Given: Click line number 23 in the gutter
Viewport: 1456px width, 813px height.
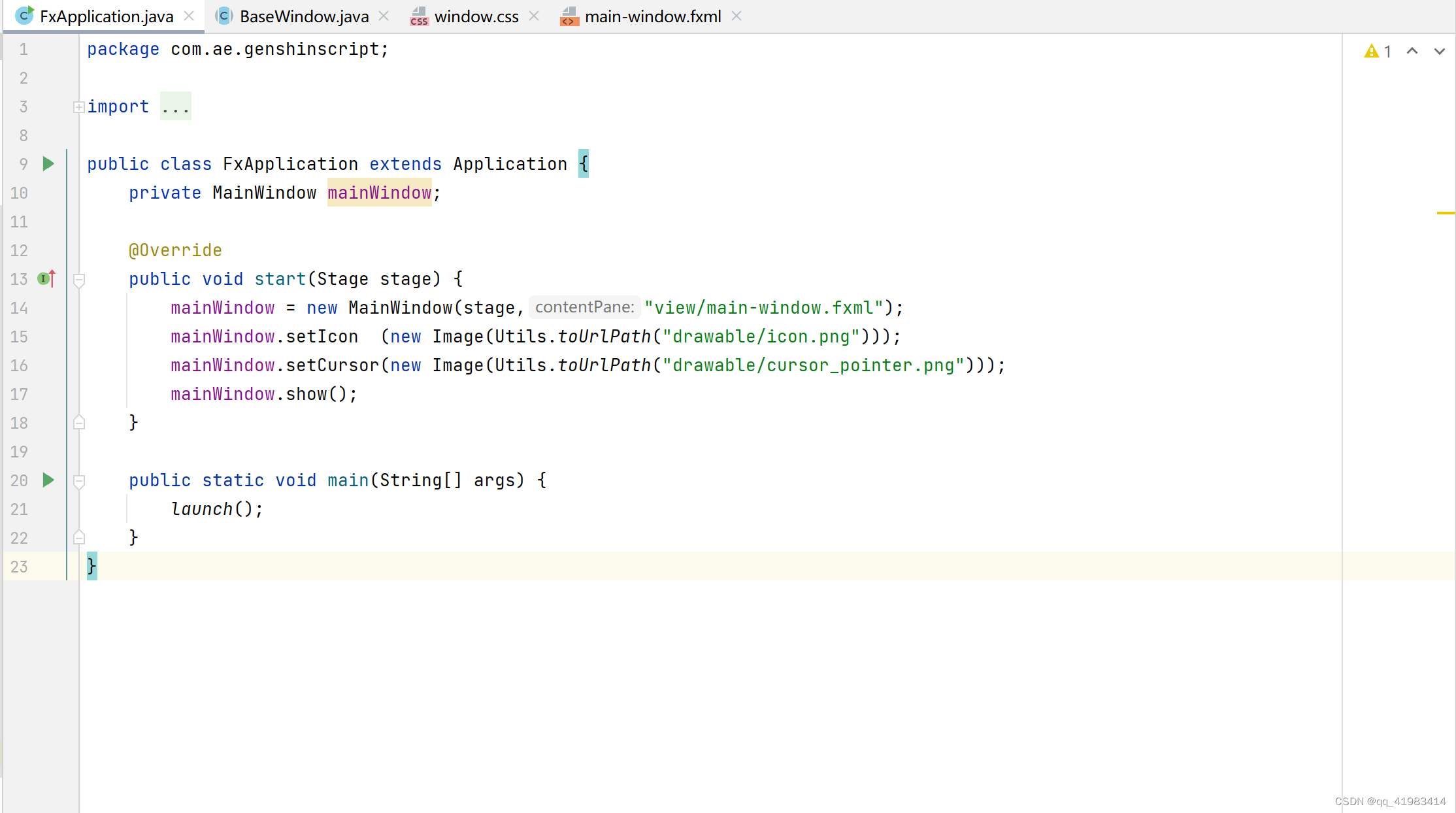Looking at the screenshot, I should click(x=19, y=567).
